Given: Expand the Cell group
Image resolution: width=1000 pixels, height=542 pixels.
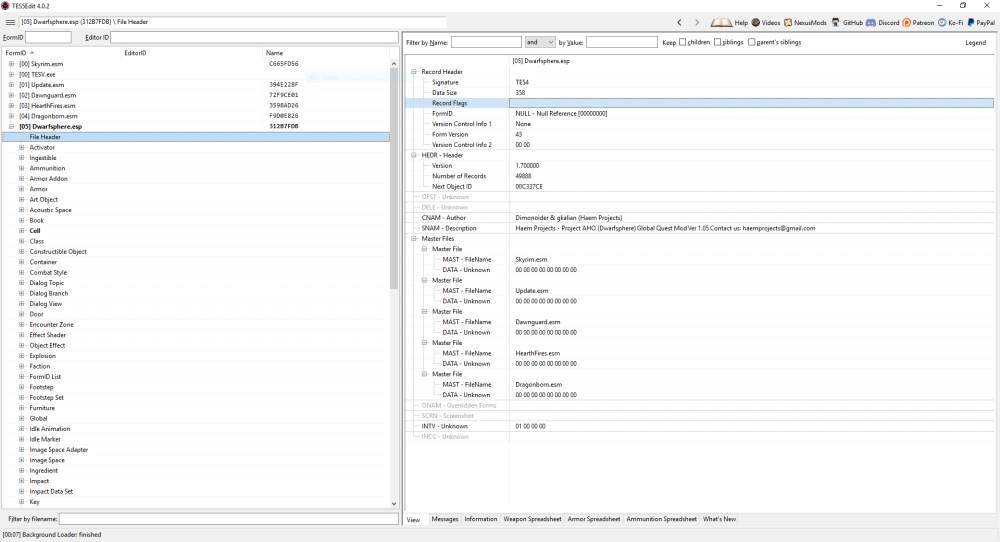Looking at the screenshot, I should pos(22,231).
